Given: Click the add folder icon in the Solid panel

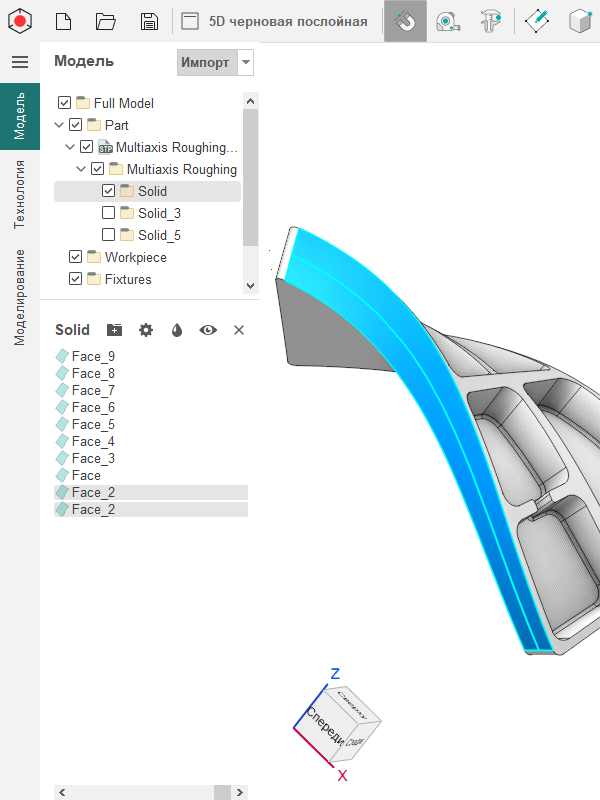Looking at the screenshot, I should [114, 330].
